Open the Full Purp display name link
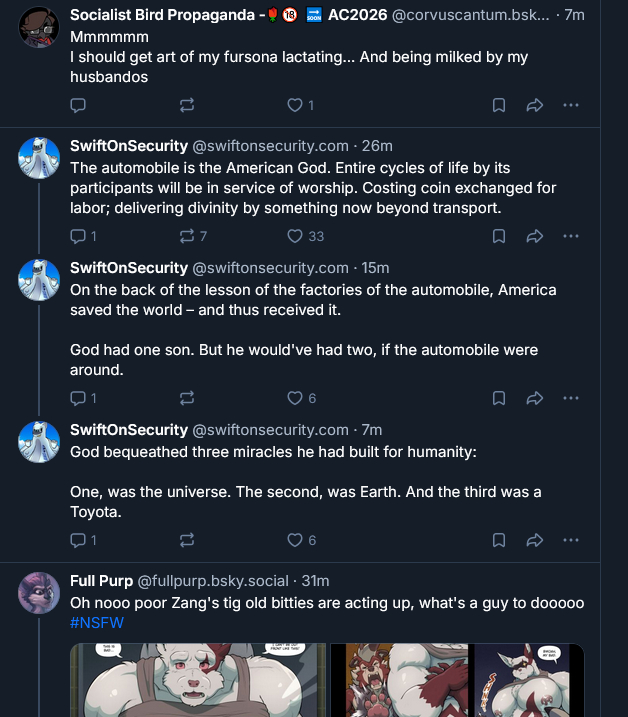This screenshot has width=628, height=717. click(101, 581)
